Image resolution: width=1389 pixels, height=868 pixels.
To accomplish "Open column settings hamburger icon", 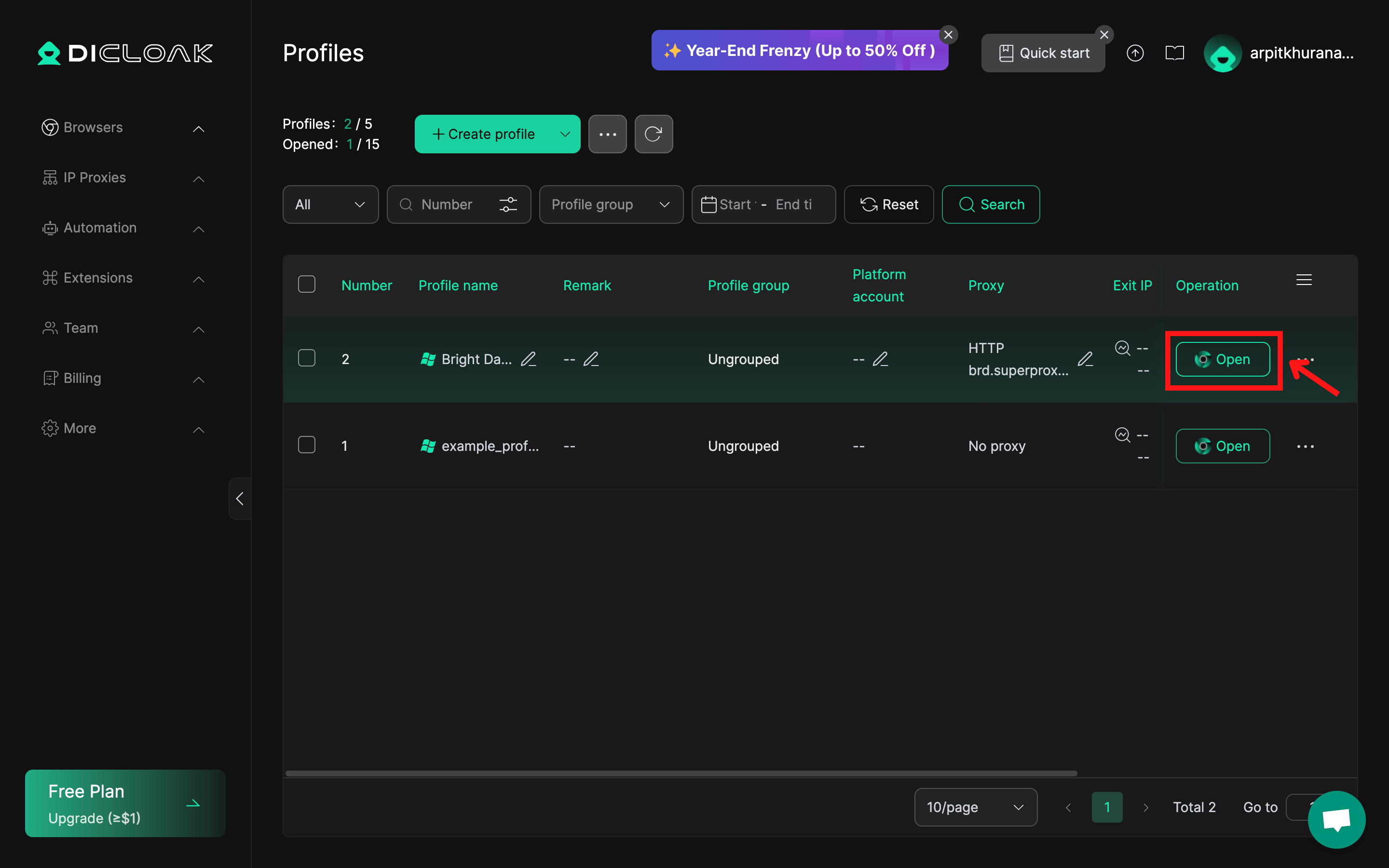I will pyautogui.click(x=1304, y=280).
